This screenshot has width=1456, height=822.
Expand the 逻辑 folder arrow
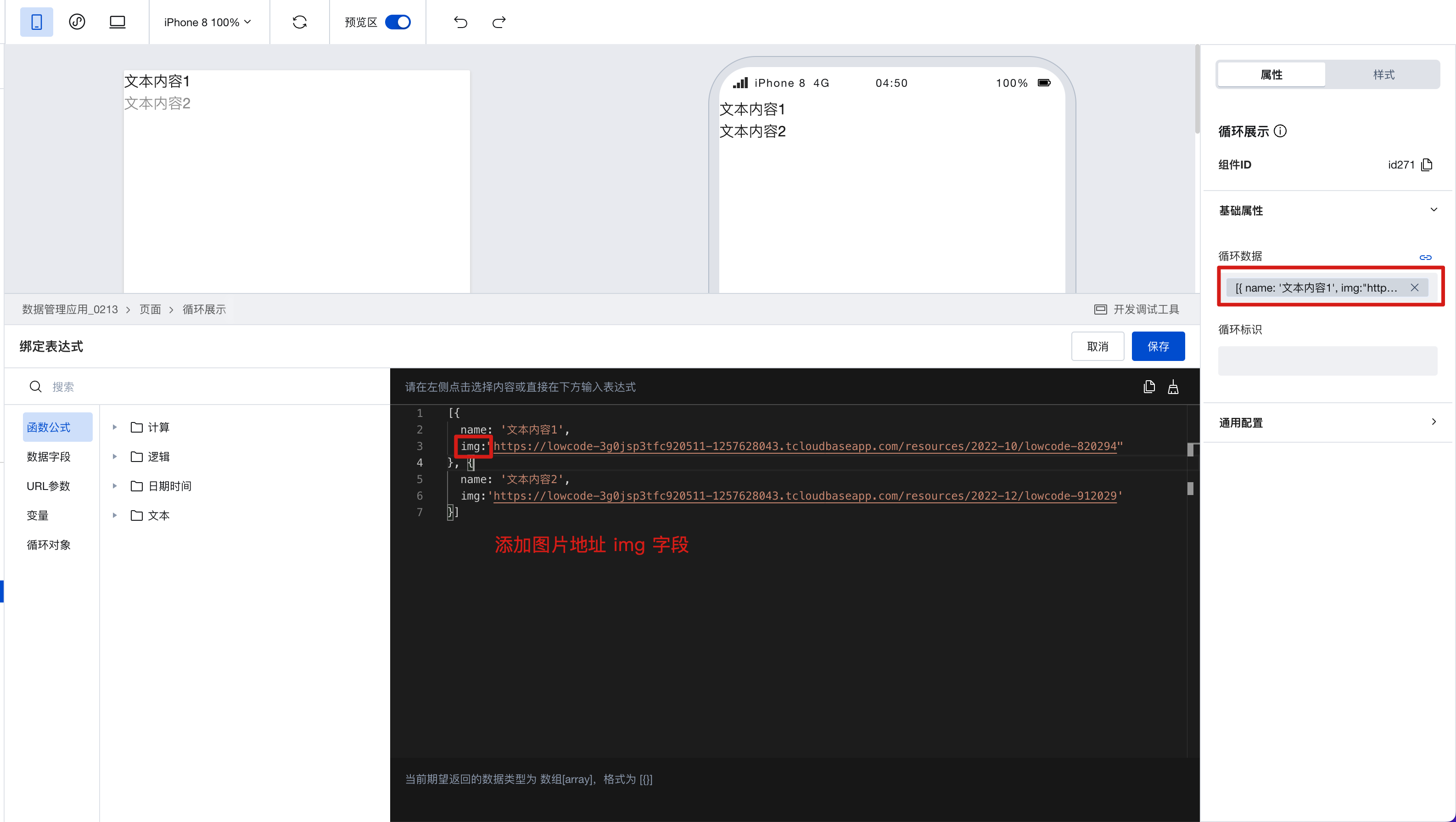coord(115,456)
